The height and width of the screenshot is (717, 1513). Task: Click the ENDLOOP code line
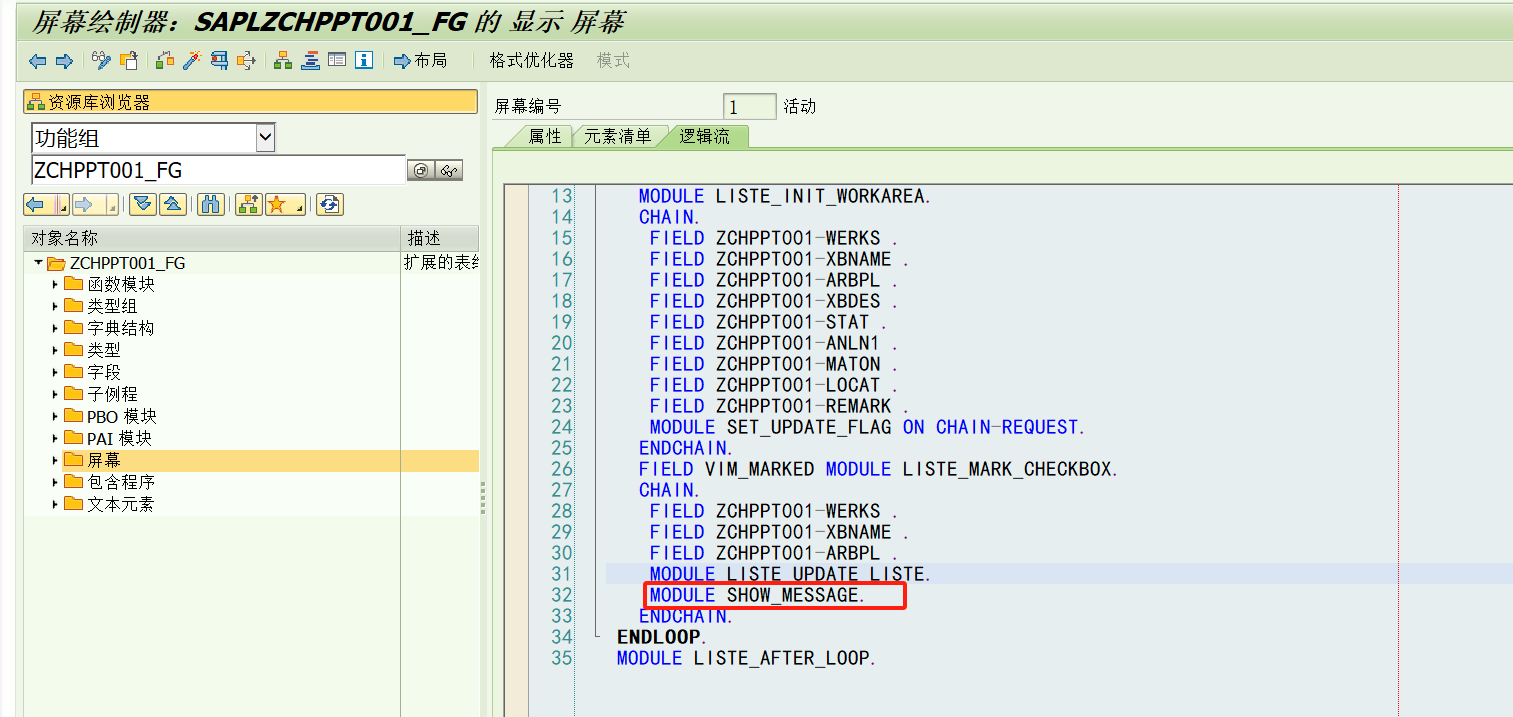point(662,637)
